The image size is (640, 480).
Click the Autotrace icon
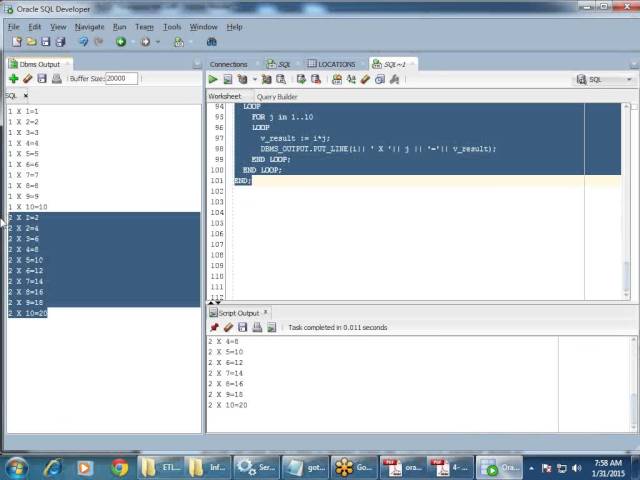[266, 80]
